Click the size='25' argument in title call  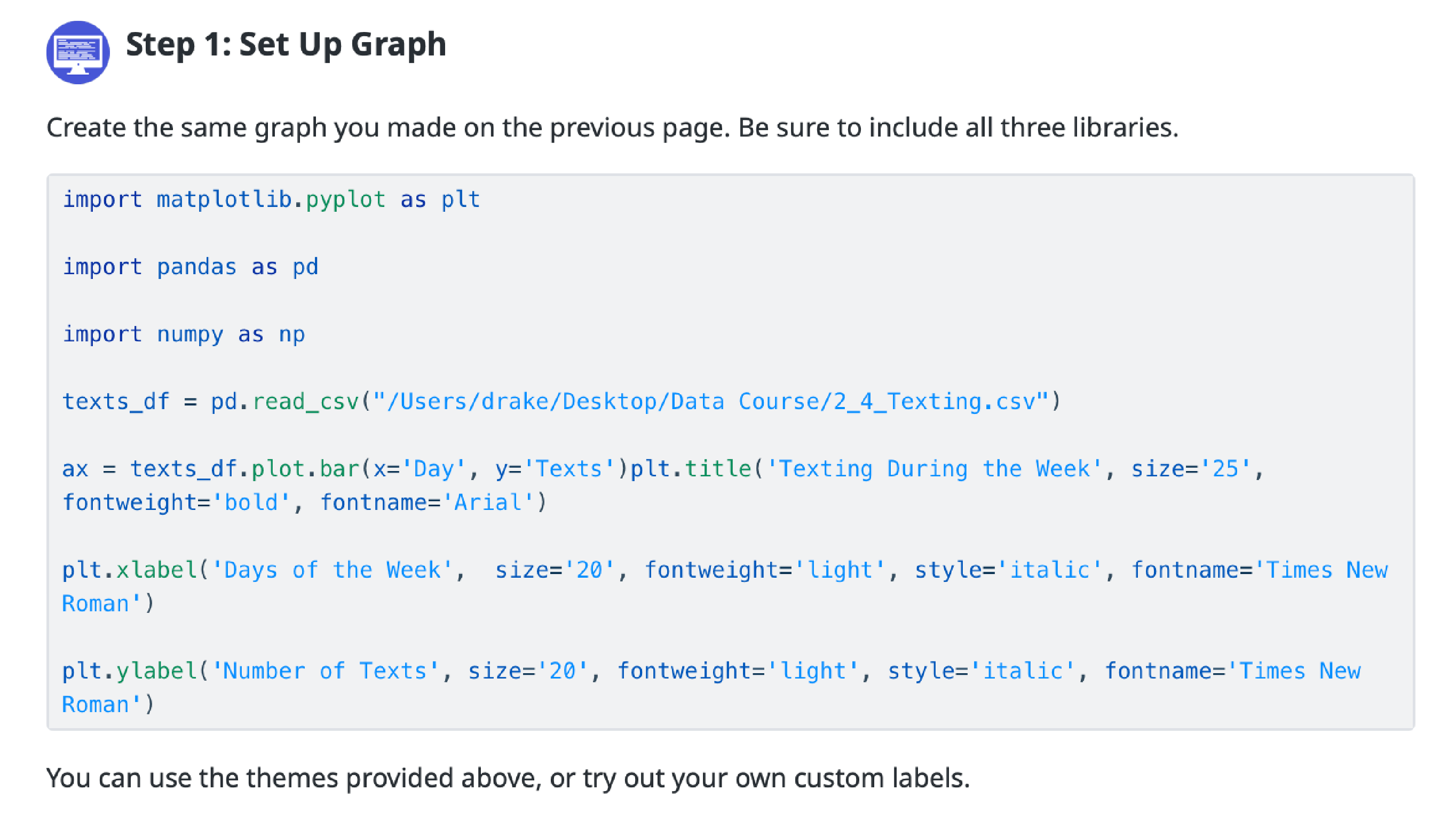1191,469
